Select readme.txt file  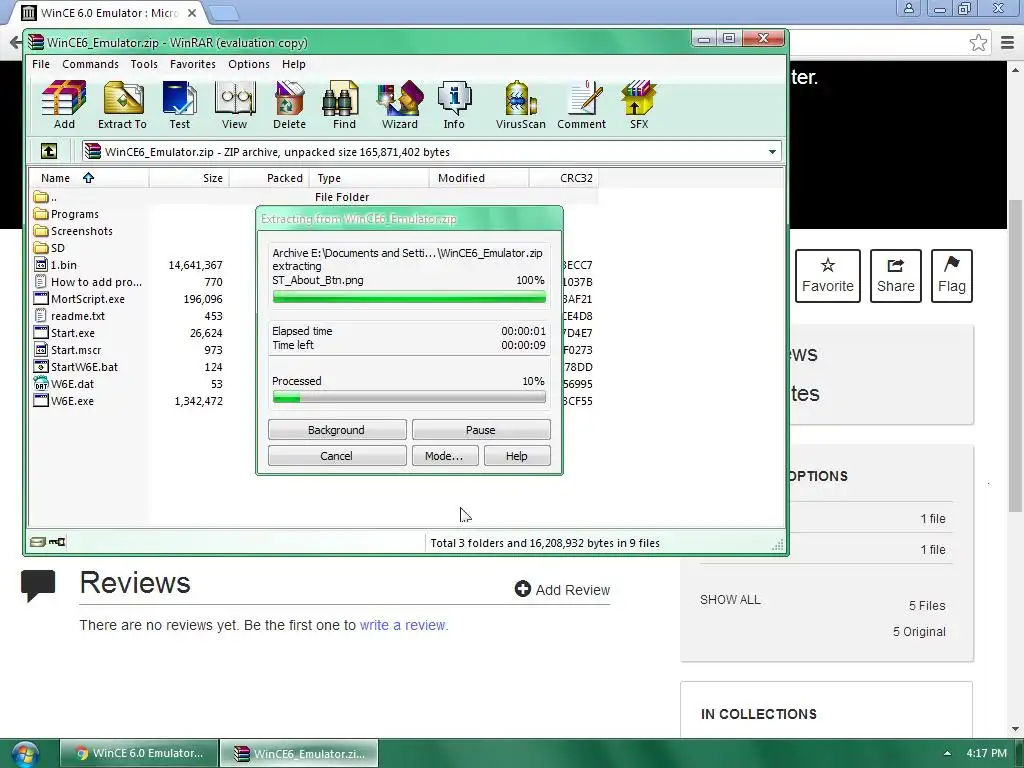click(69, 316)
